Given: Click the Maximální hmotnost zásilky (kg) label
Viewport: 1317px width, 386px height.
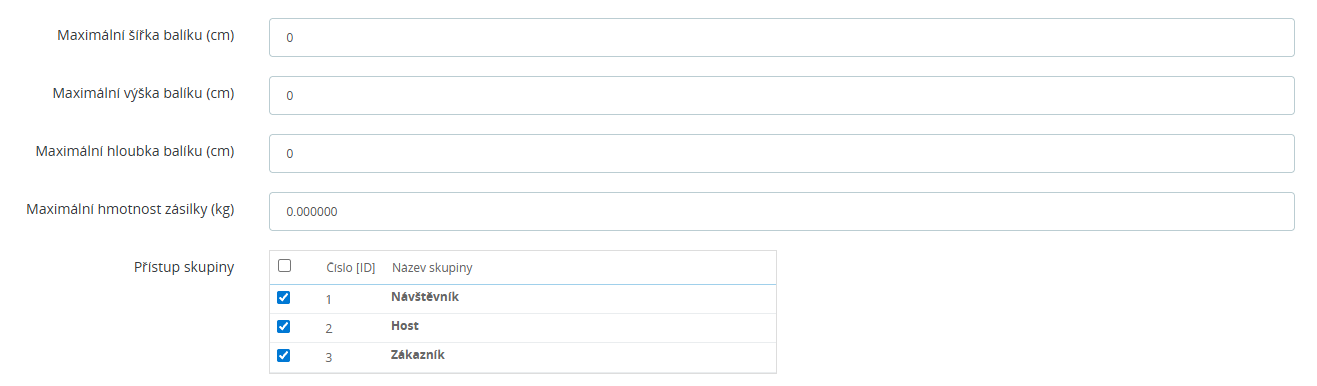Looking at the screenshot, I should click(x=130, y=210).
